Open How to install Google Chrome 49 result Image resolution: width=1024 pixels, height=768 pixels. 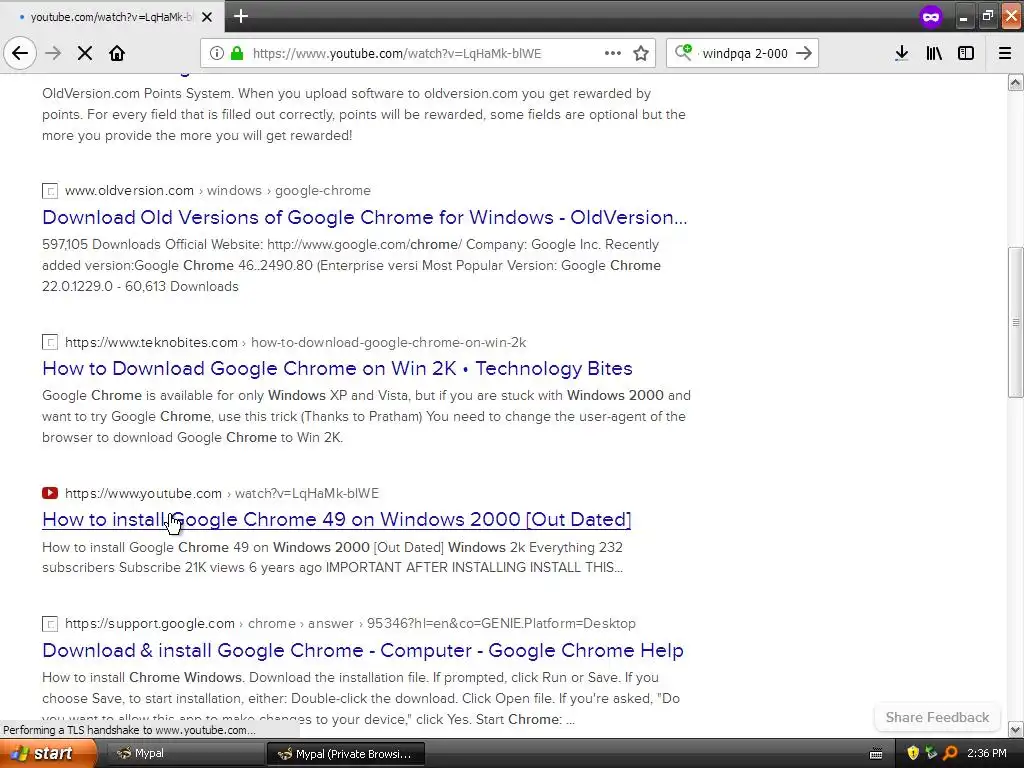(x=336, y=519)
